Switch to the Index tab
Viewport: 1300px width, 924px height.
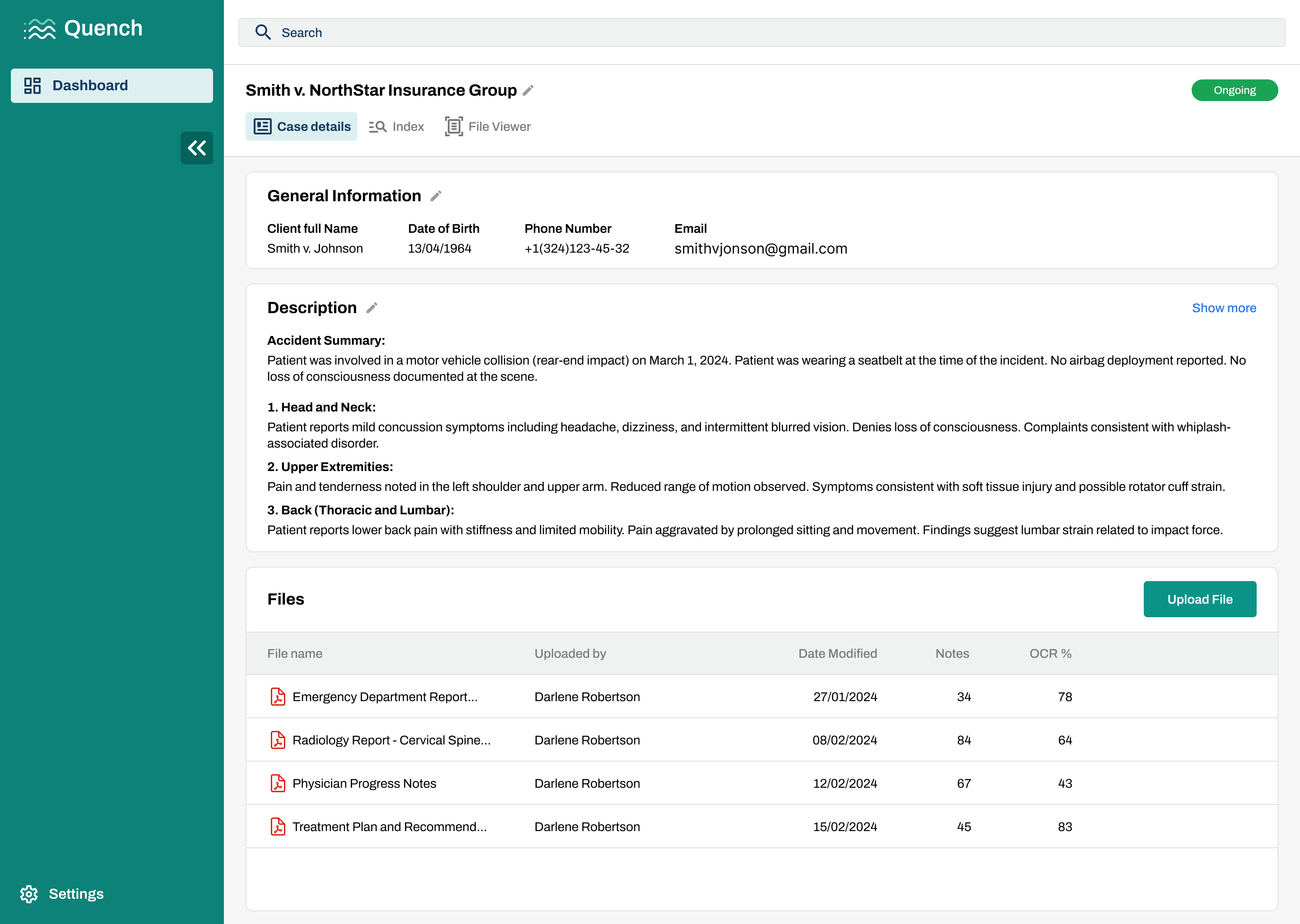tap(397, 126)
